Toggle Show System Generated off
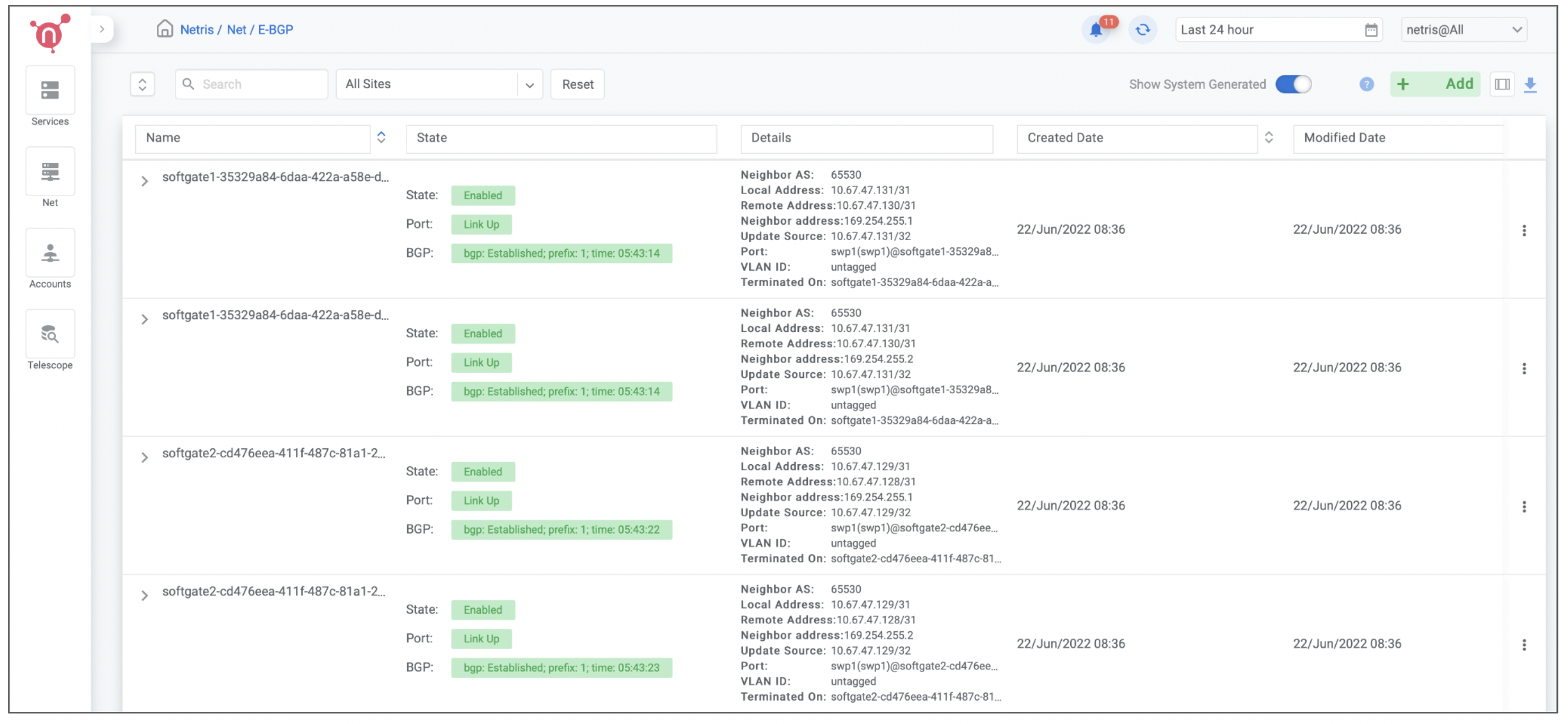This screenshot has height=724, width=1568. [x=1293, y=84]
